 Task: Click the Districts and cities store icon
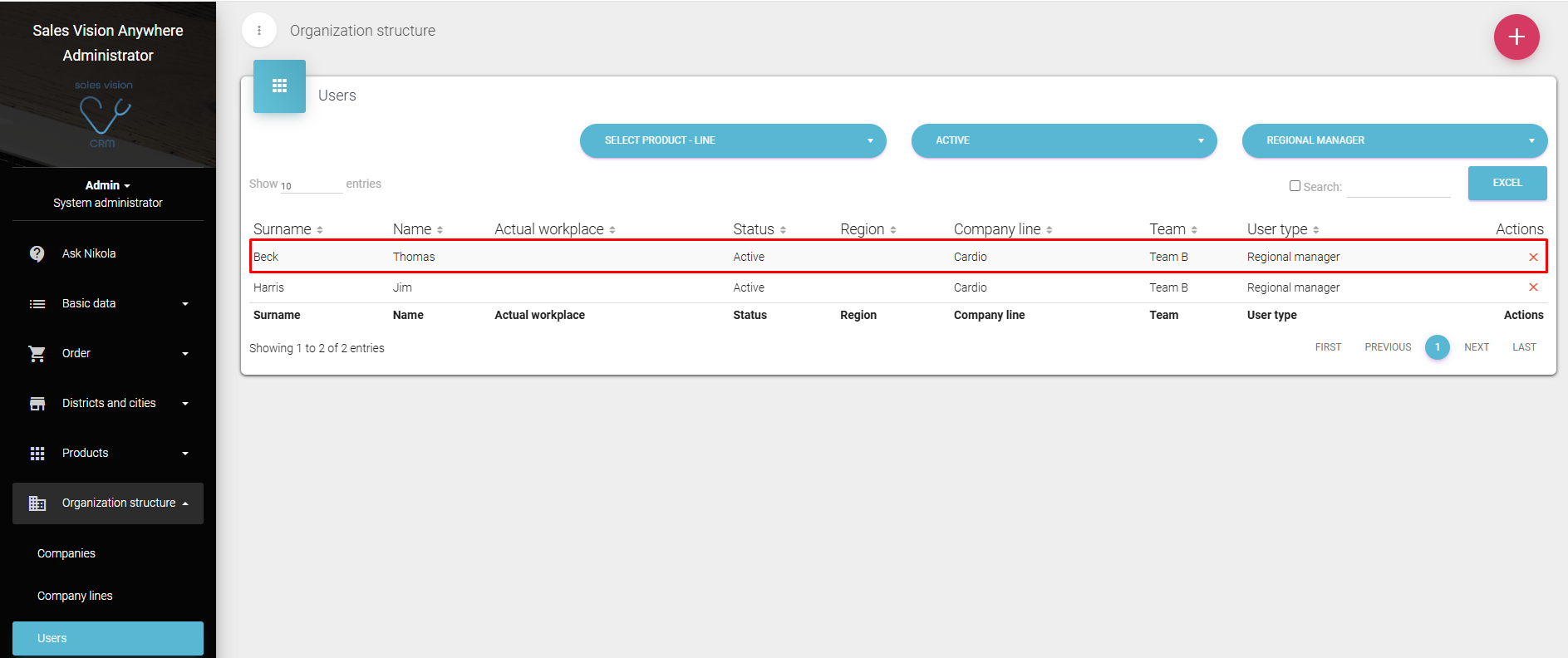[x=37, y=404]
